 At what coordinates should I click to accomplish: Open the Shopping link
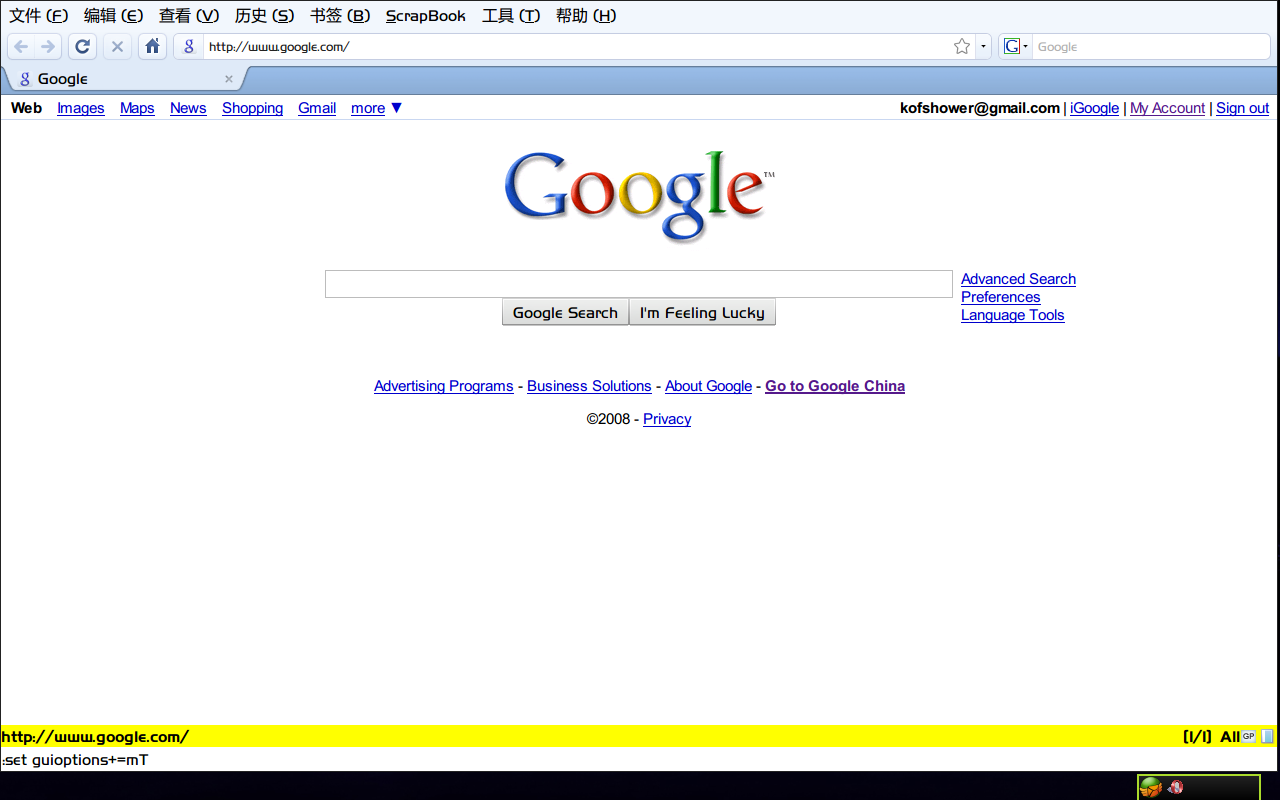click(252, 108)
